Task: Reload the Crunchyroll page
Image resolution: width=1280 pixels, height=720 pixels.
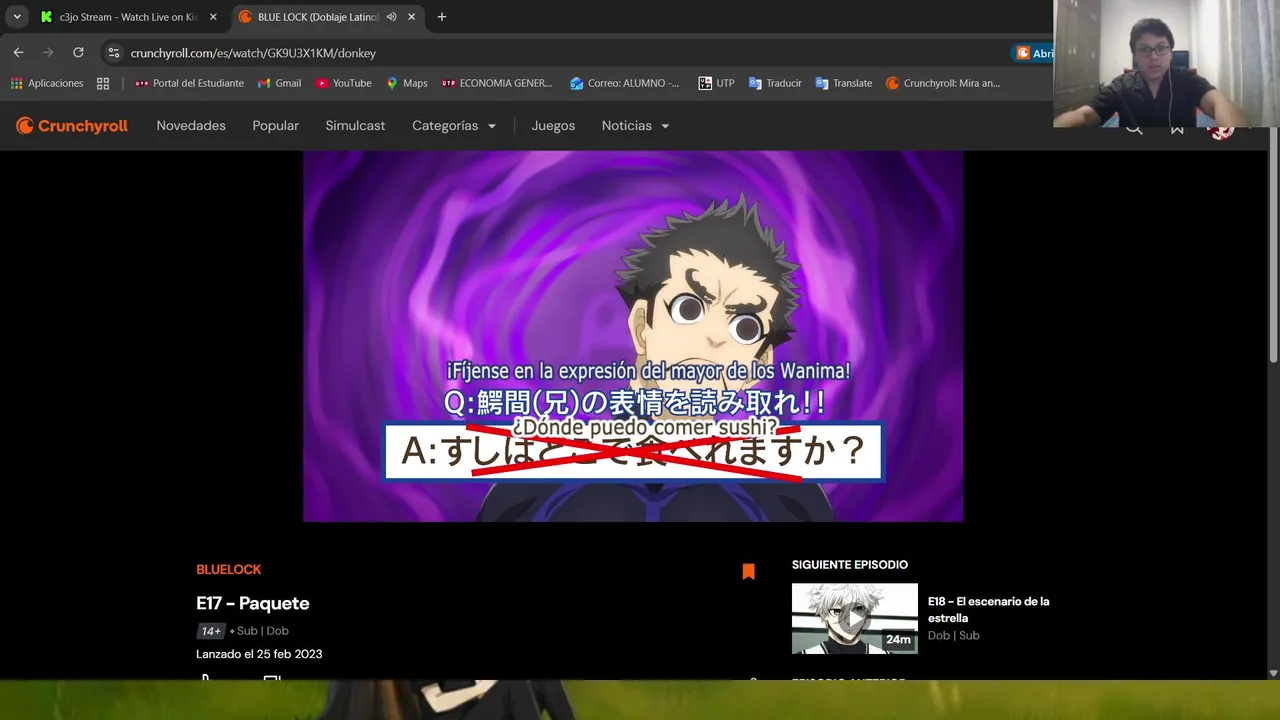Action: pyautogui.click(x=78, y=53)
